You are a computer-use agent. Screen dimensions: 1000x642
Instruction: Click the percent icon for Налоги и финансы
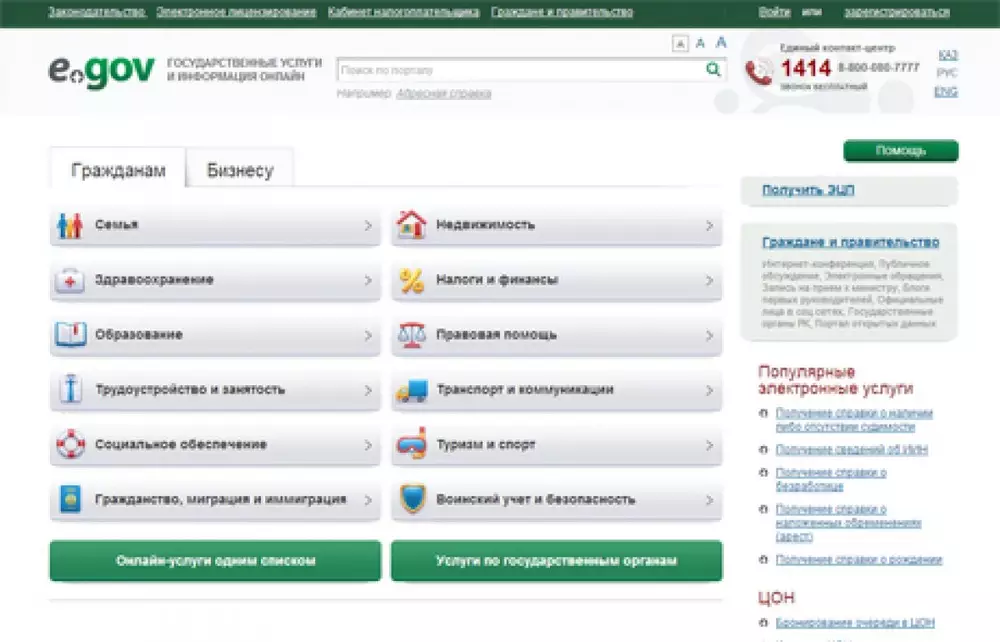411,281
